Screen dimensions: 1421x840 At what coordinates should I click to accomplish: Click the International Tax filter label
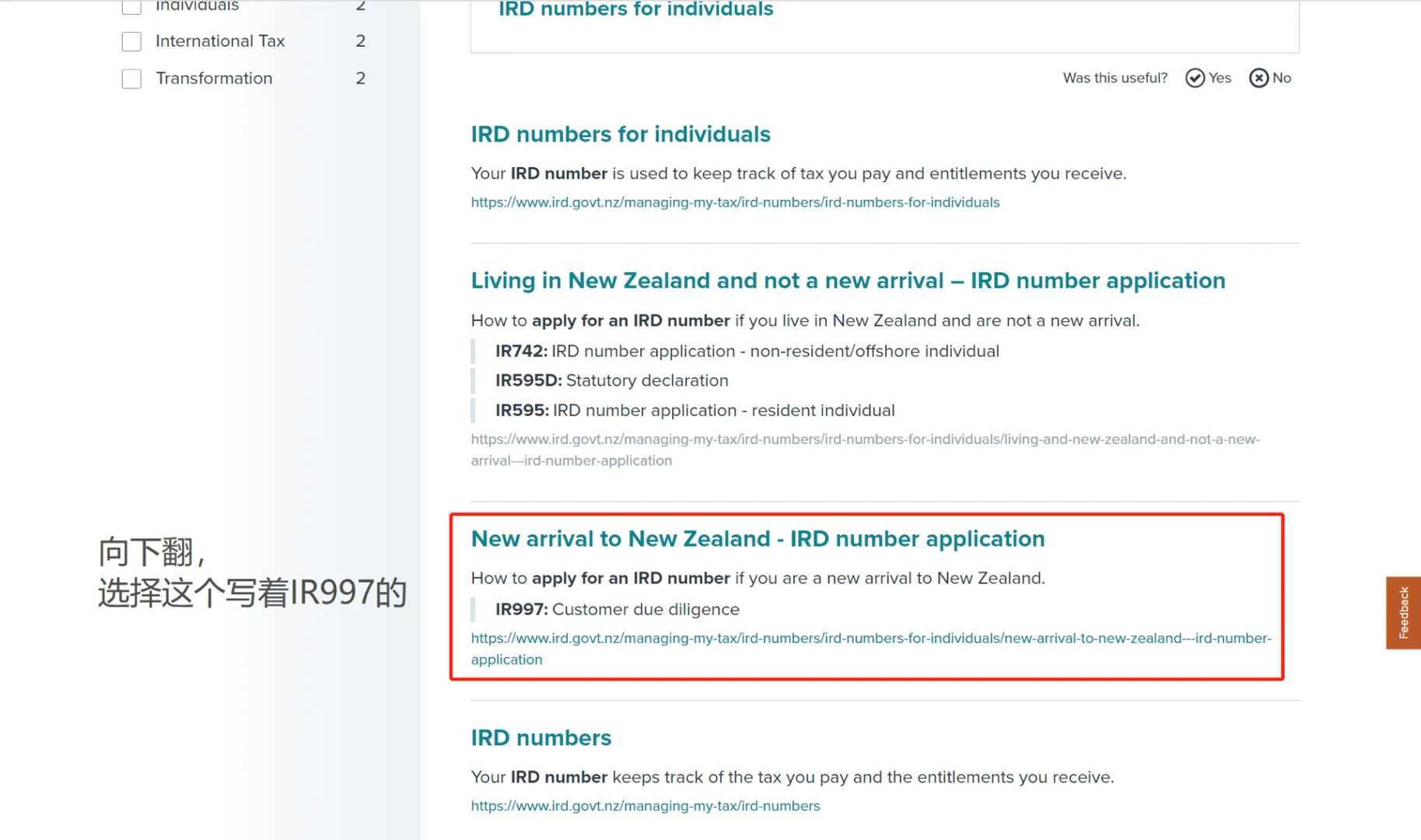tap(220, 41)
